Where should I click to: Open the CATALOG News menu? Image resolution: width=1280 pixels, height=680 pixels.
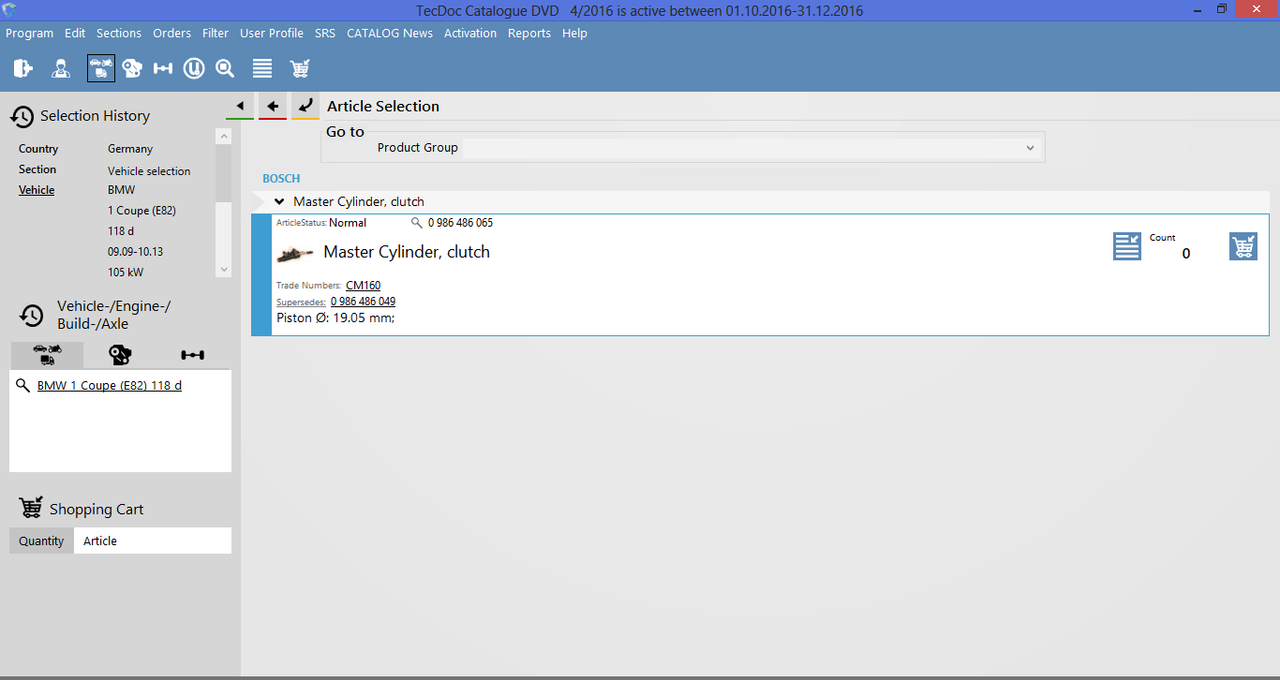tap(390, 33)
